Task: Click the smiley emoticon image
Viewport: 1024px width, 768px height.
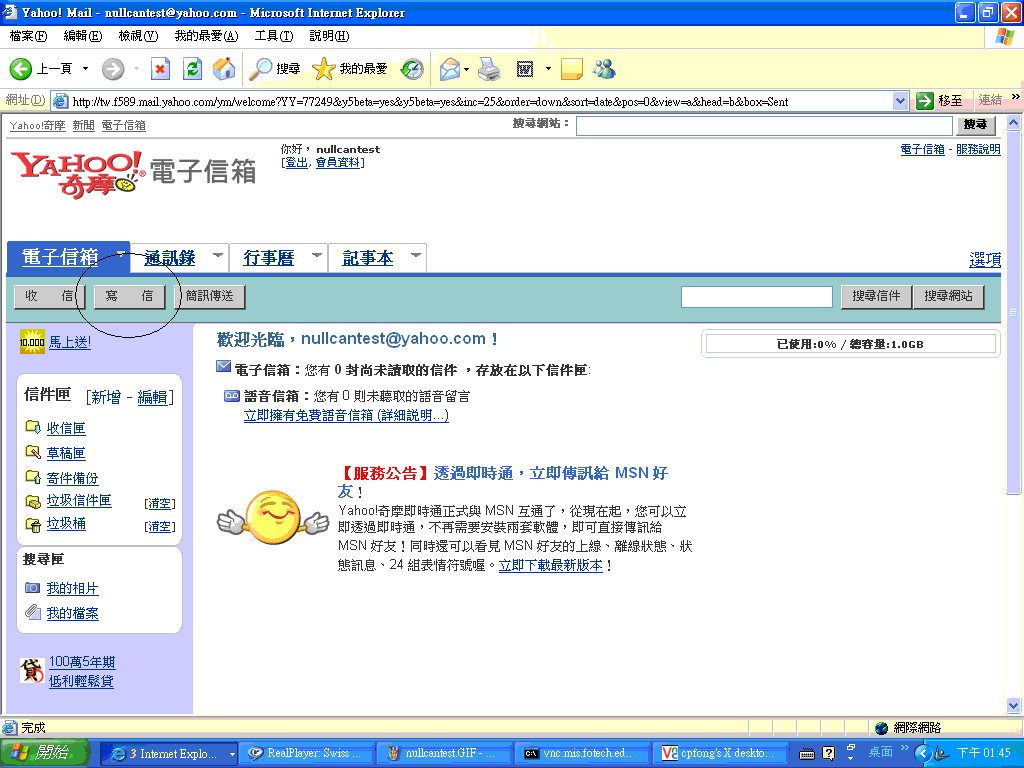Action: click(x=273, y=520)
